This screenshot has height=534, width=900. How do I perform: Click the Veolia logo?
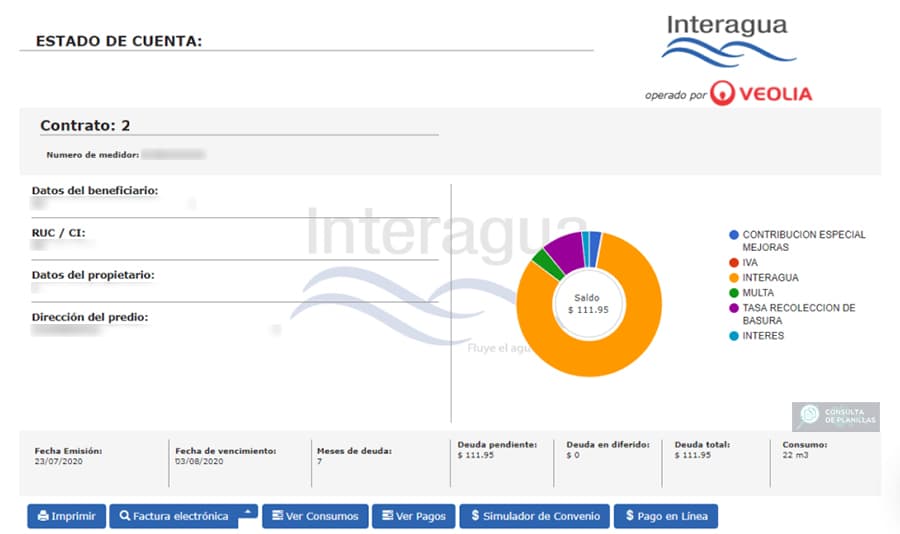click(761, 93)
